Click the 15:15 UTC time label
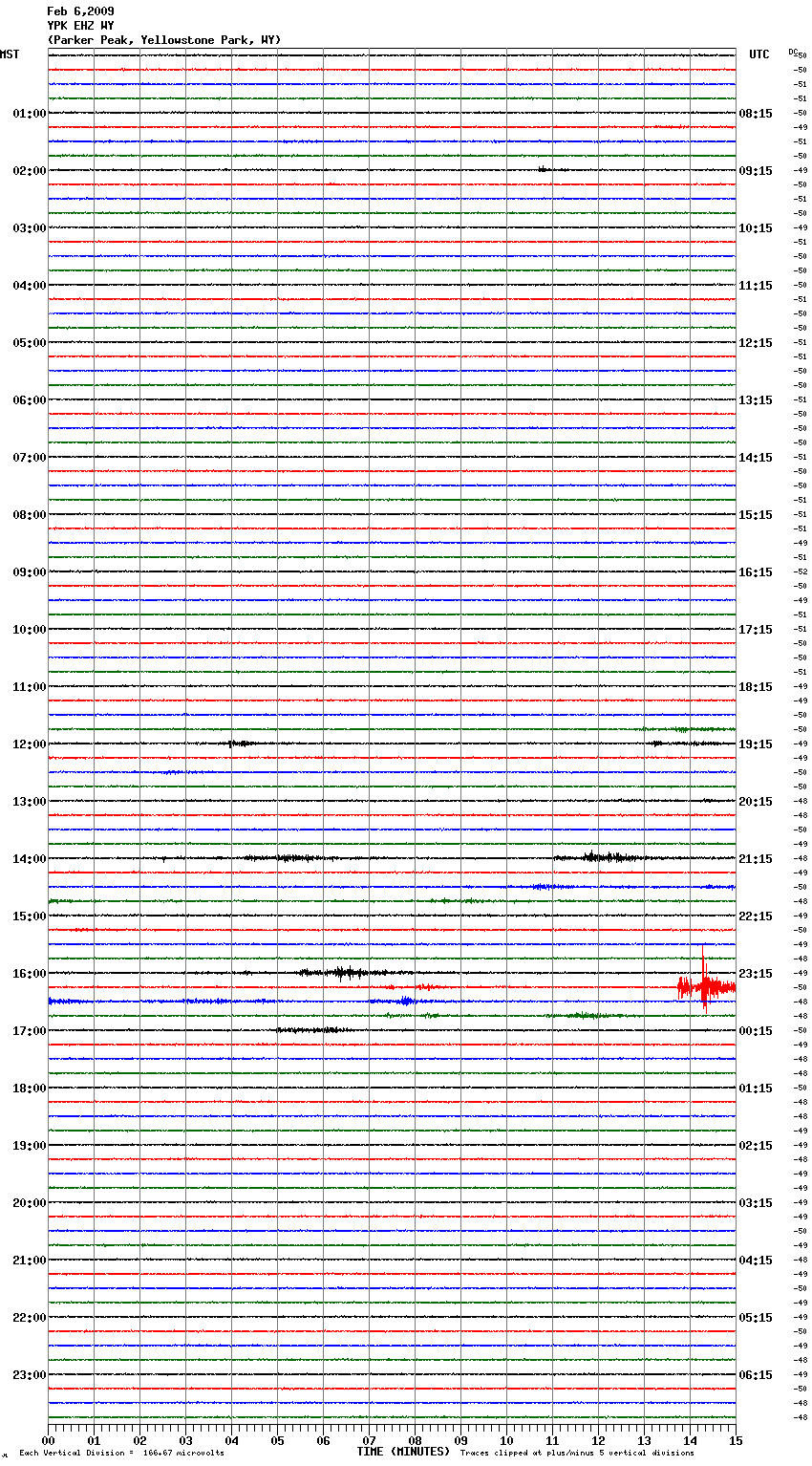 pyautogui.click(x=756, y=515)
